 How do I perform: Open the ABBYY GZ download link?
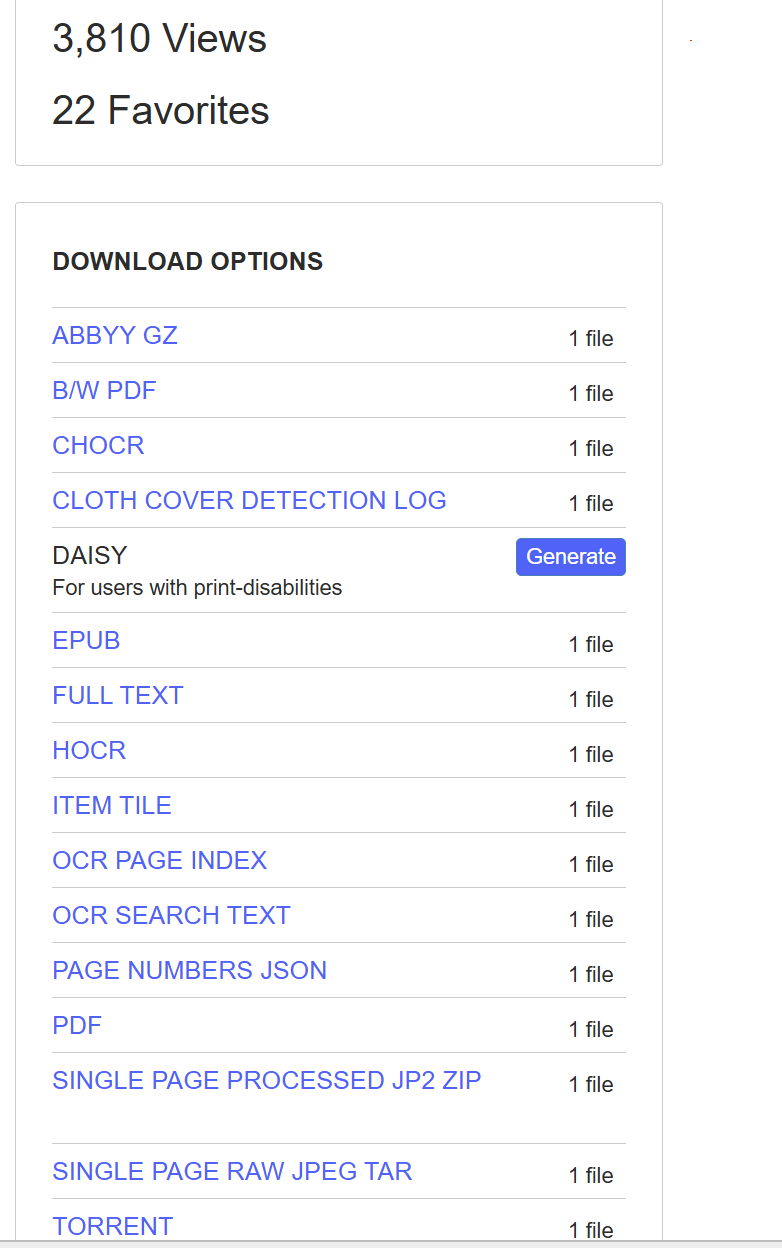click(x=115, y=336)
